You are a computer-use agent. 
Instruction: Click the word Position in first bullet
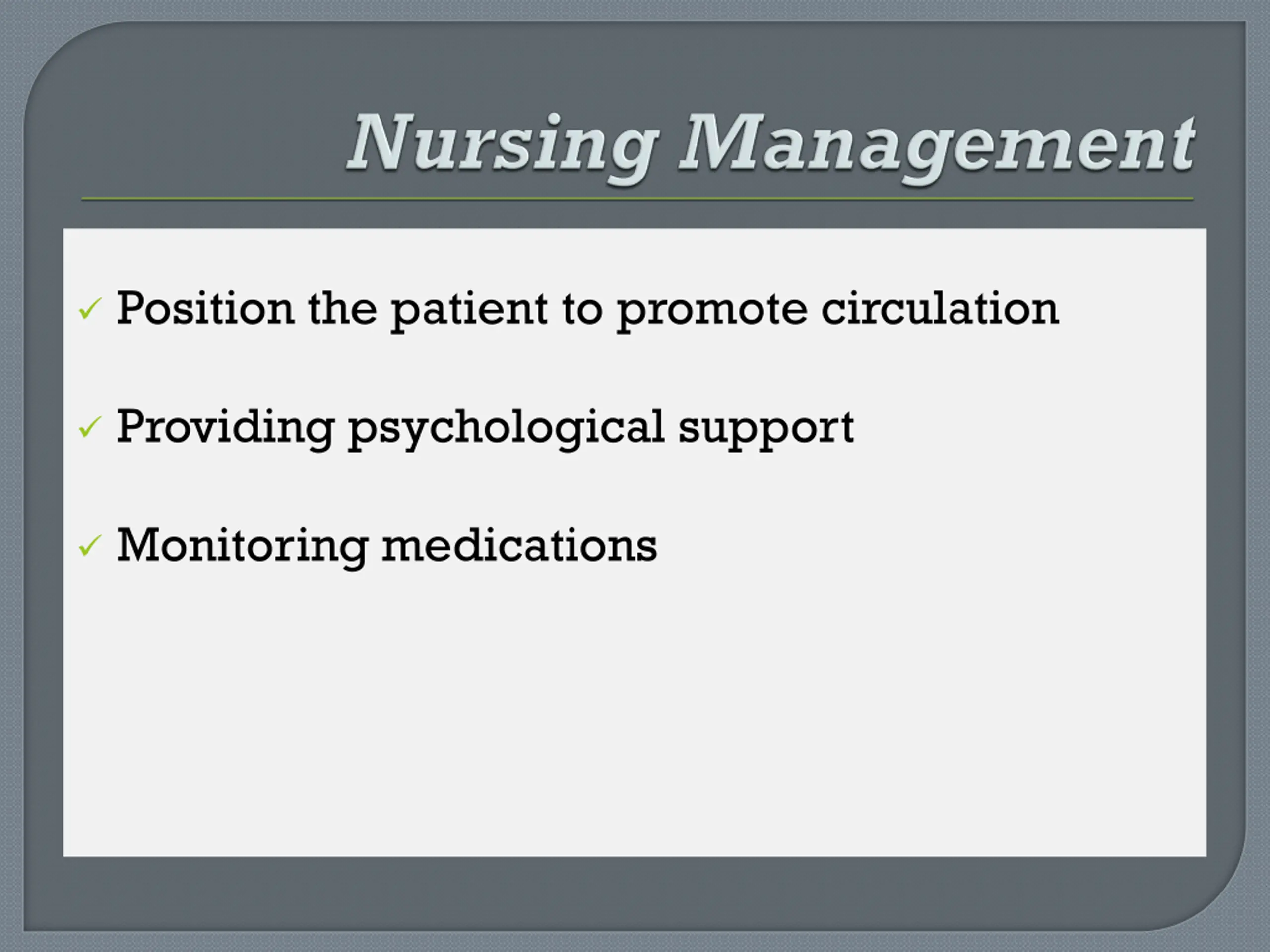206,309
